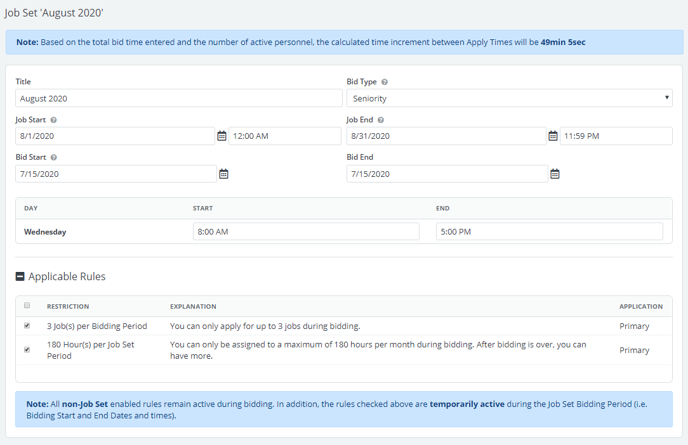The image size is (688, 445).
Task: Open the Job End calendar picker
Action: point(553,136)
